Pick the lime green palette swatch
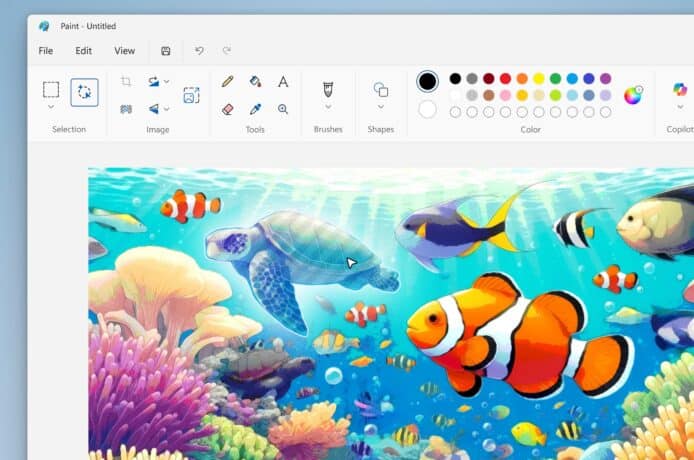Viewport: 694px width, 460px height. 555,95
